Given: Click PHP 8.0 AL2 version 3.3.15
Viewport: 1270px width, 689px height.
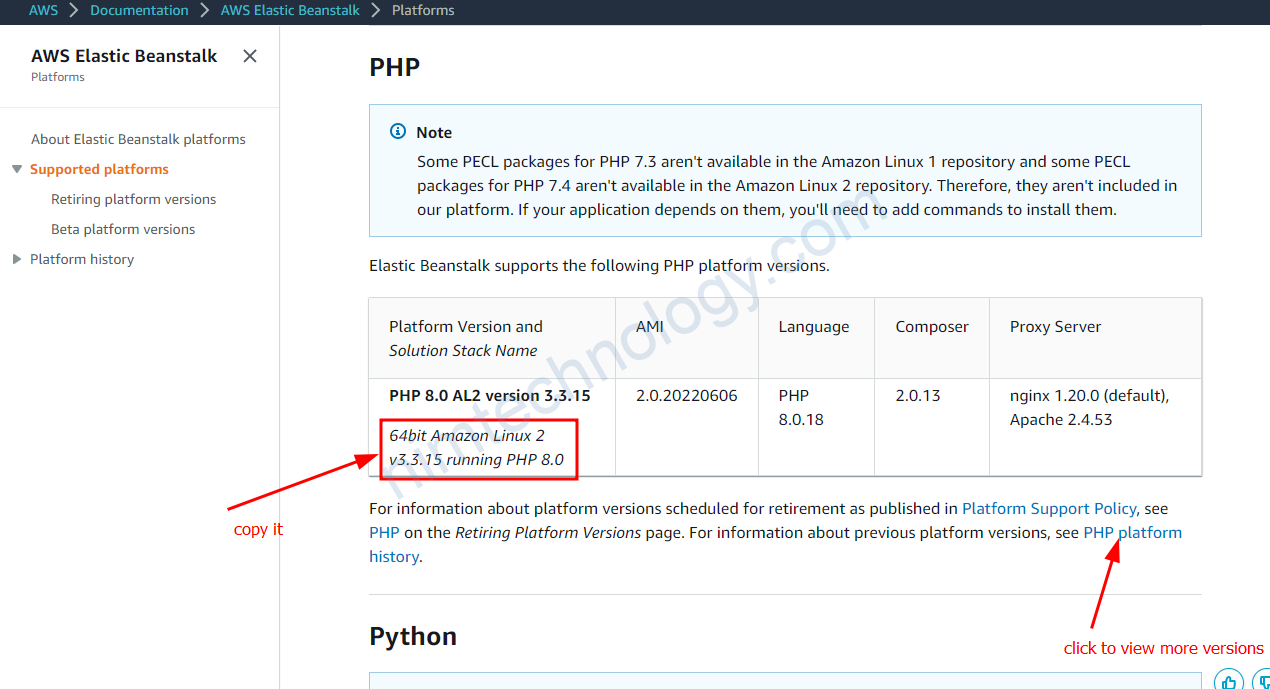Looking at the screenshot, I should coord(490,395).
